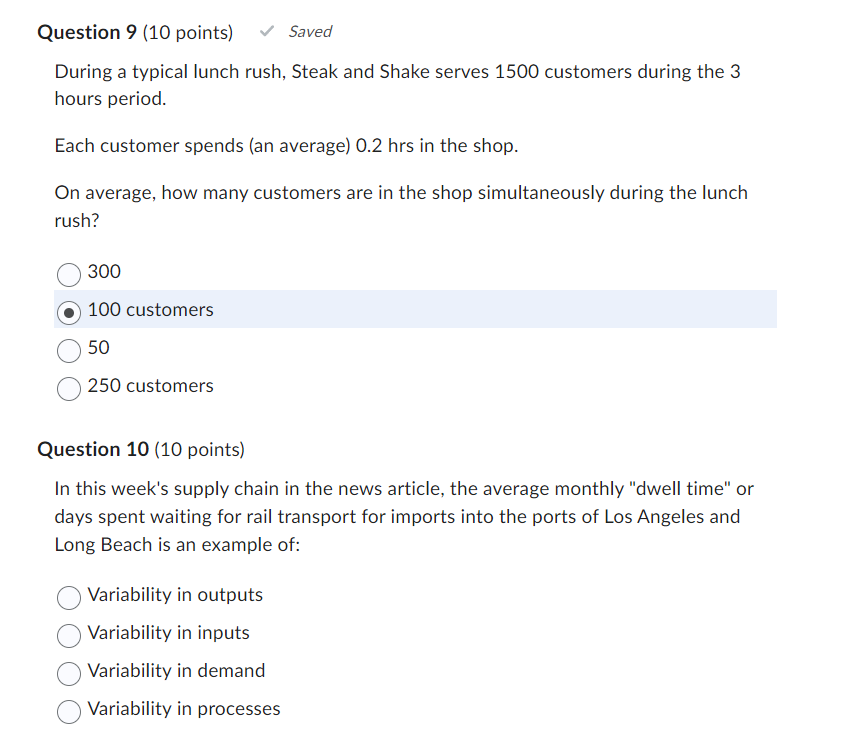This screenshot has width=860, height=737.
Task: Select Variability in outputs for Question 10
Action: (69, 598)
